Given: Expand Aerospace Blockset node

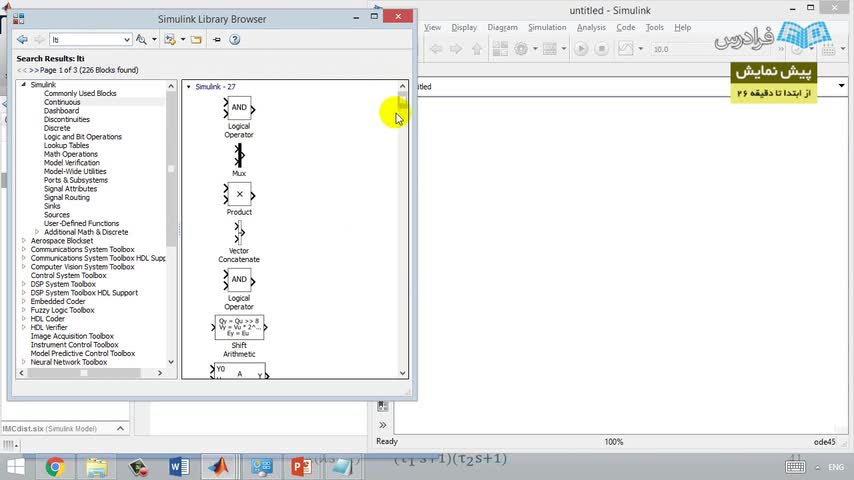Looking at the screenshot, I should tap(23, 241).
